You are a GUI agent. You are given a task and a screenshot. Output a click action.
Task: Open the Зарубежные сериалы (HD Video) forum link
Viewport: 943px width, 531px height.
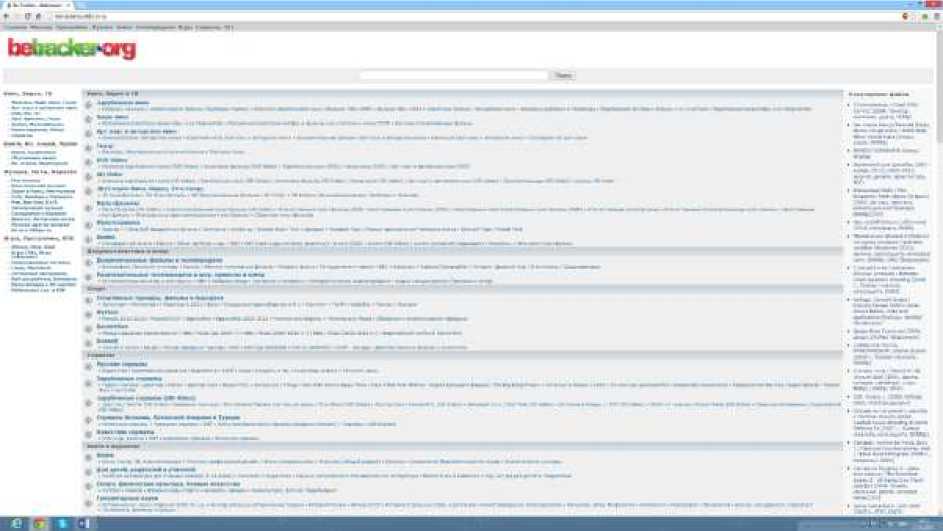146,398
